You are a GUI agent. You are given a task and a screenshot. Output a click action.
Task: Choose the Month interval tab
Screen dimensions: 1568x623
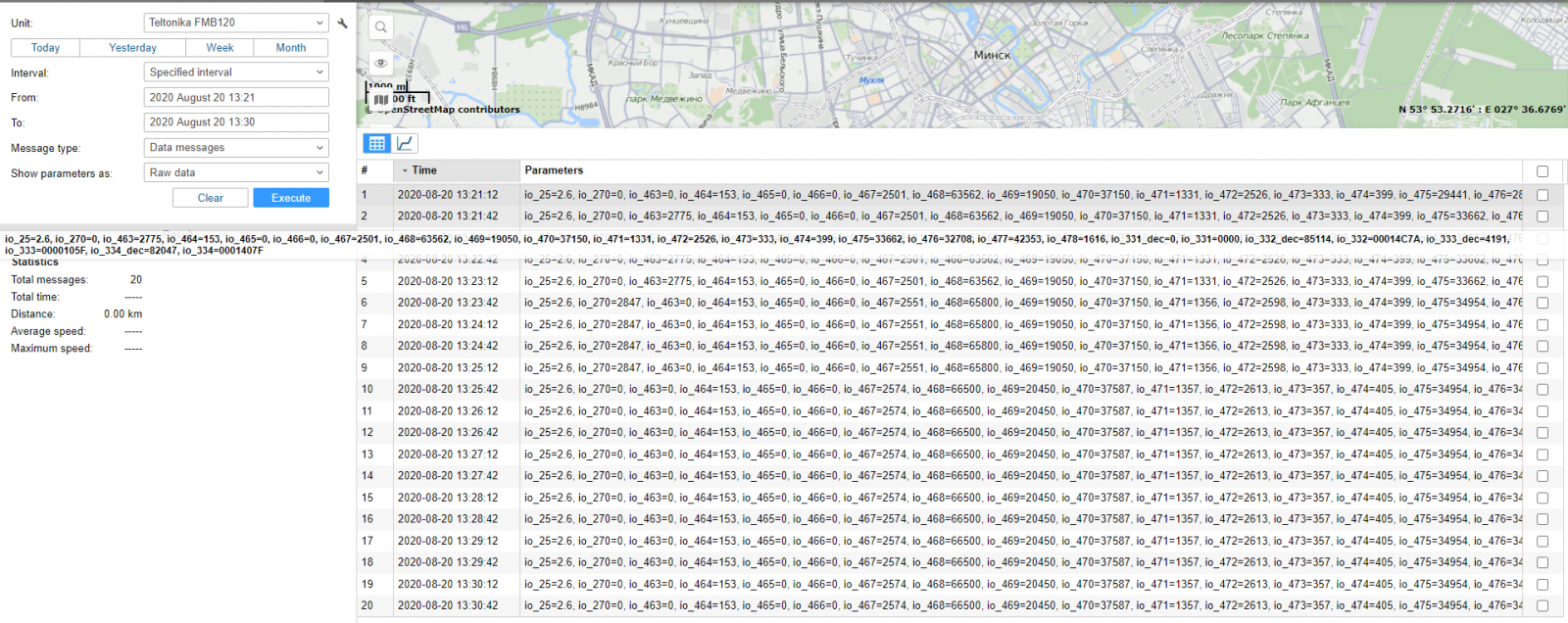(291, 48)
